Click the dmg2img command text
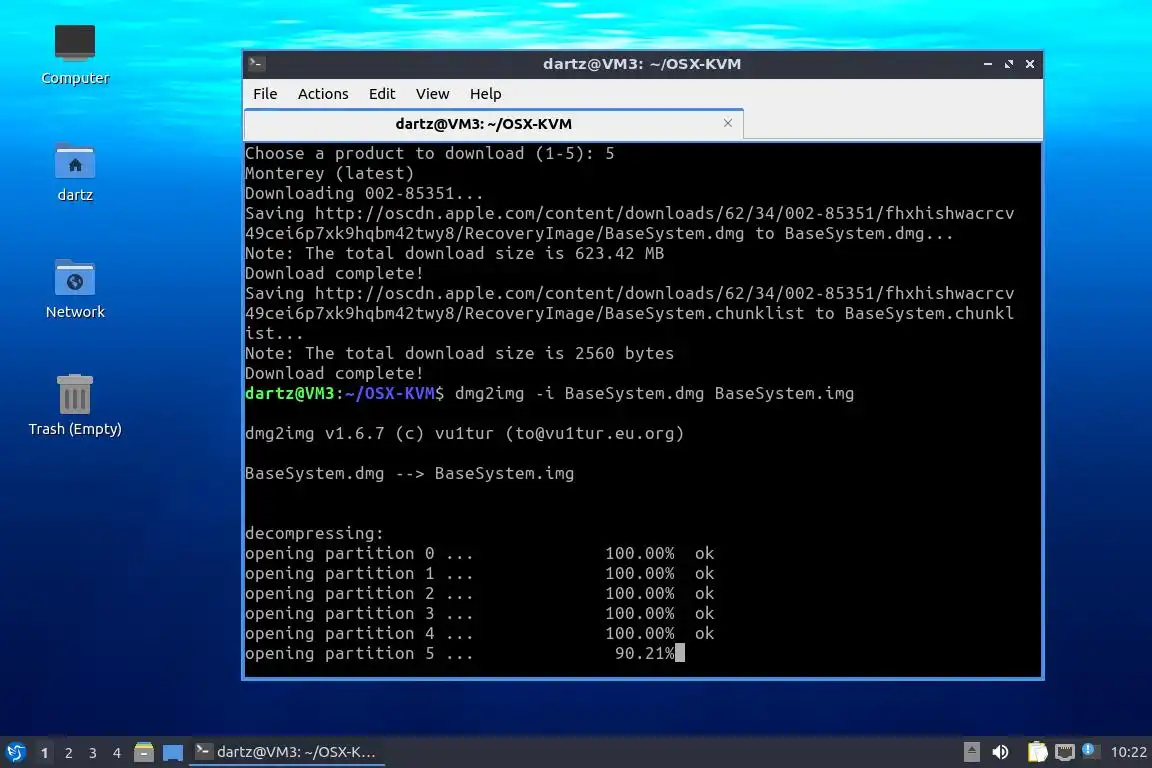Screen dimensions: 1152x768 point(654,393)
